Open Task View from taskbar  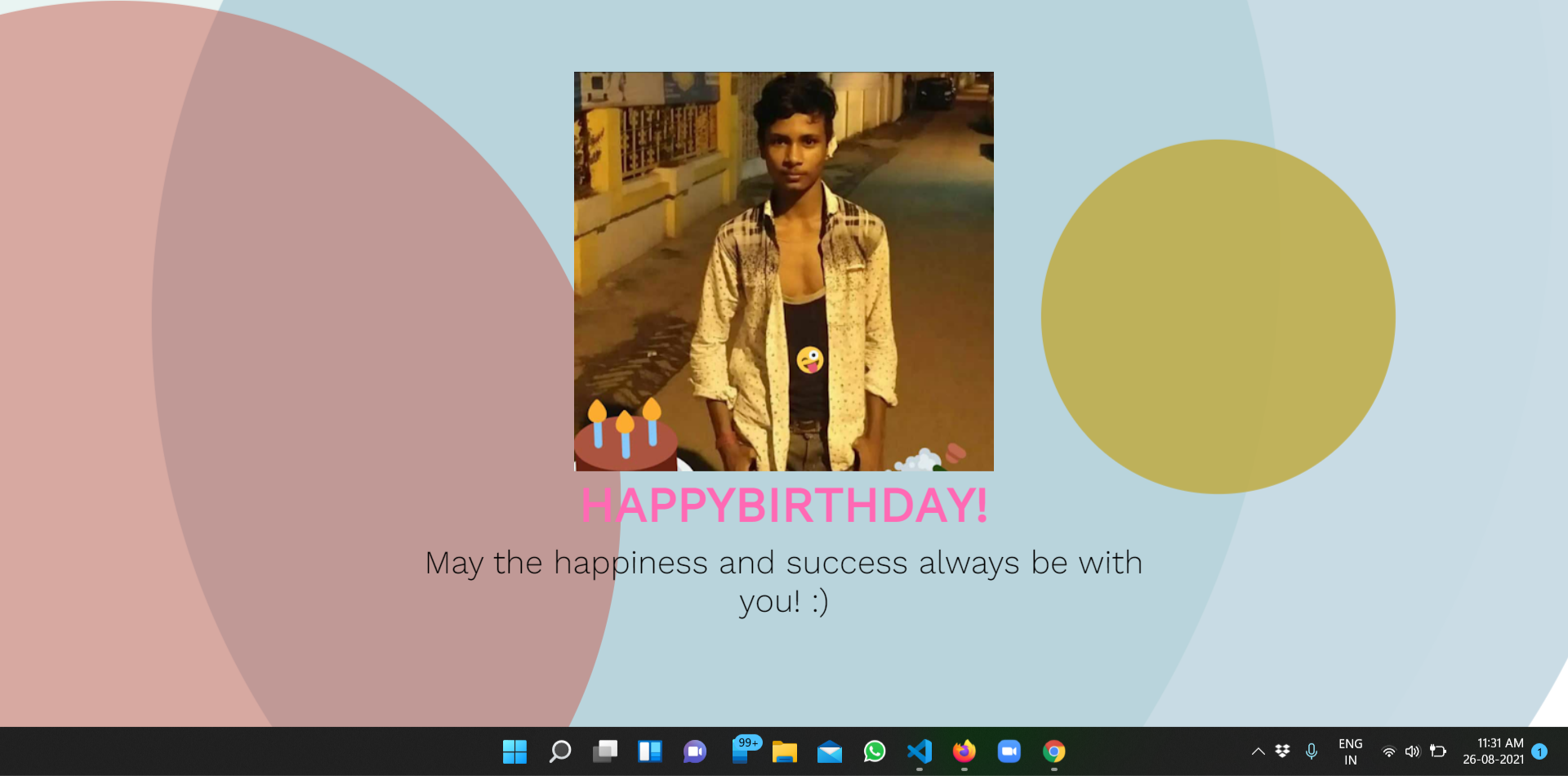click(x=605, y=751)
